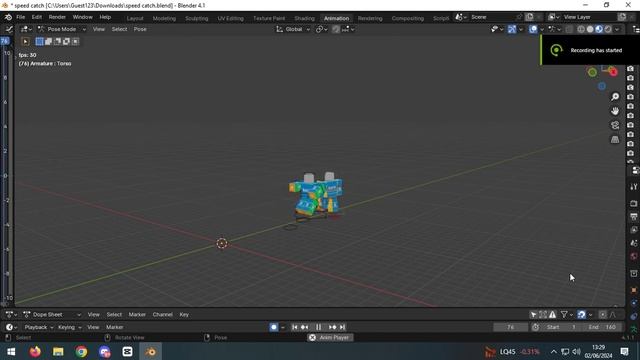The image size is (640, 360).
Task: Open the viewport View menu
Action: point(98,29)
